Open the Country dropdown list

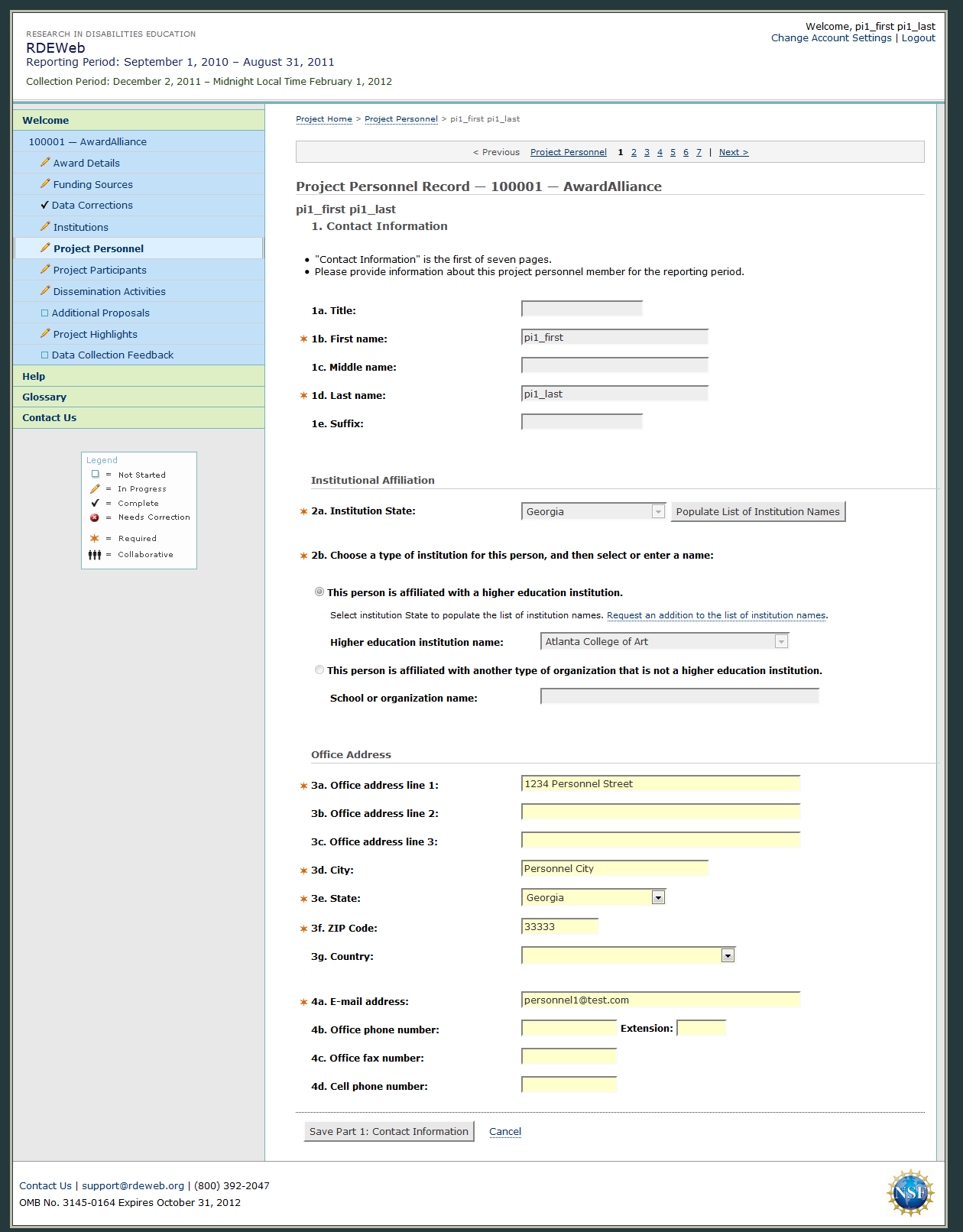click(627, 955)
